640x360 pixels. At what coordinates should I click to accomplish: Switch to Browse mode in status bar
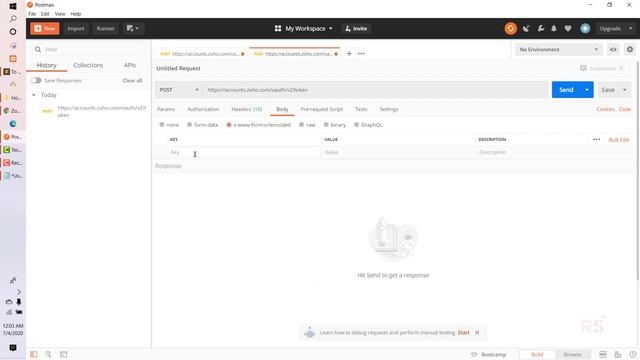(x=572, y=354)
